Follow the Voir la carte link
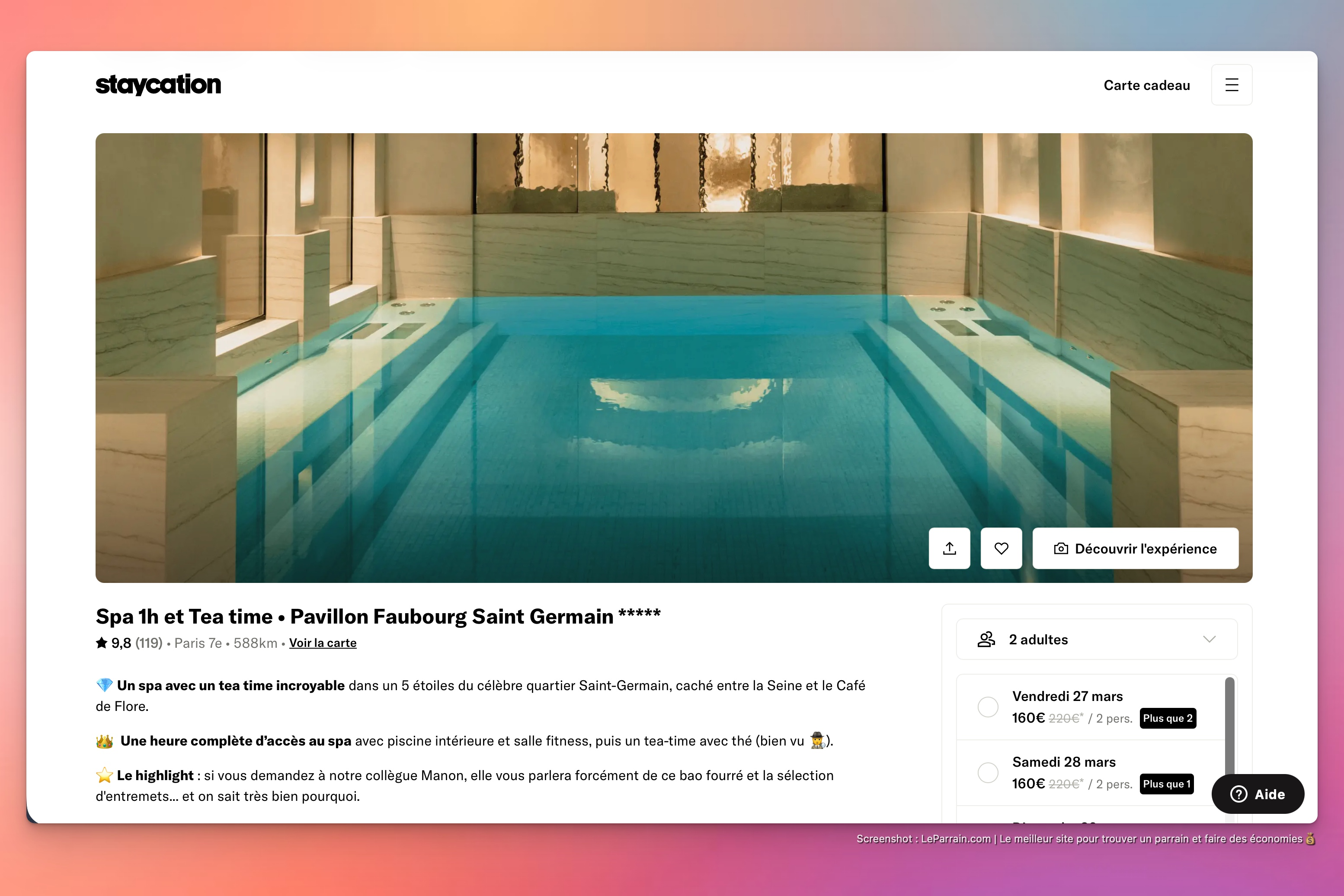Viewport: 1344px width, 896px height. (323, 643)
